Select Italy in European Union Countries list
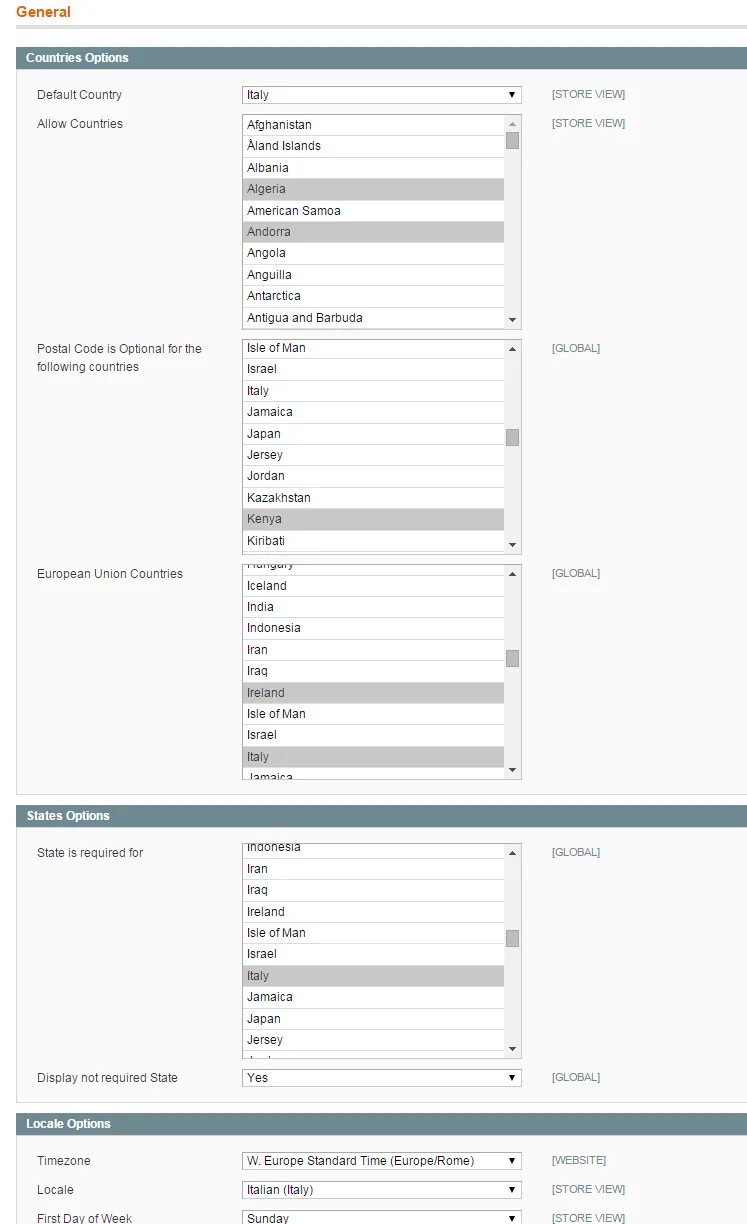Image resolution: width=747 pixels, height=1224 pixels. pos(373,757)
